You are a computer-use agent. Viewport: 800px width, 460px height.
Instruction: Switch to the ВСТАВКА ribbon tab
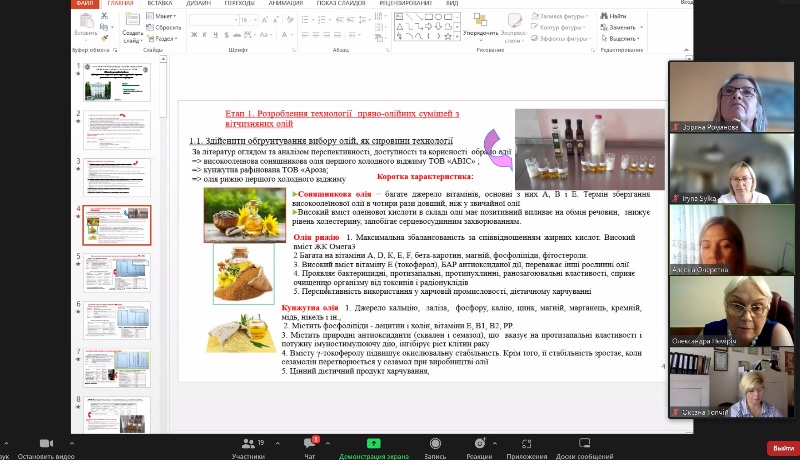coord(160,4)
